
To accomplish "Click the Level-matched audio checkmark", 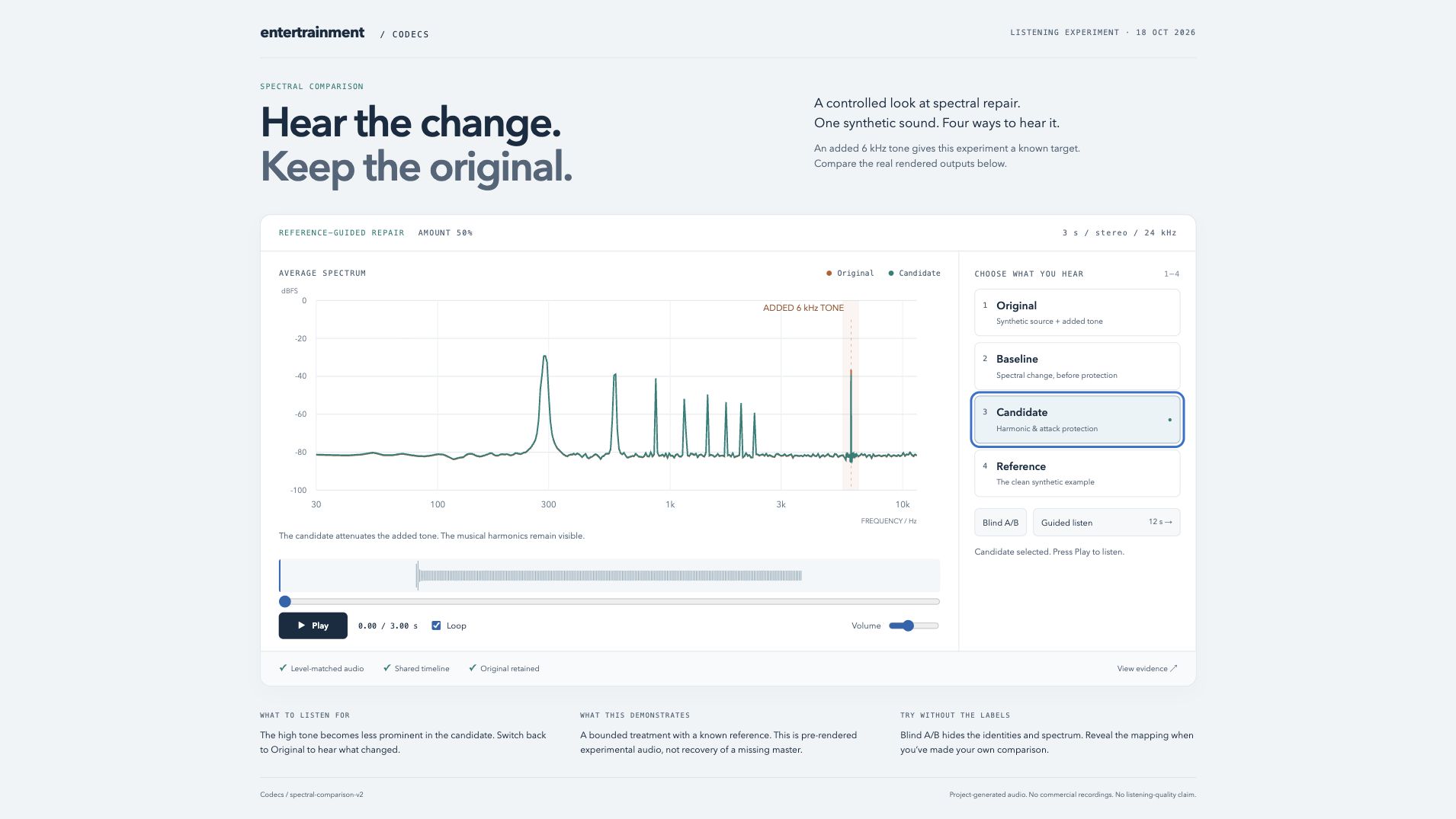I will pos(284,668).
